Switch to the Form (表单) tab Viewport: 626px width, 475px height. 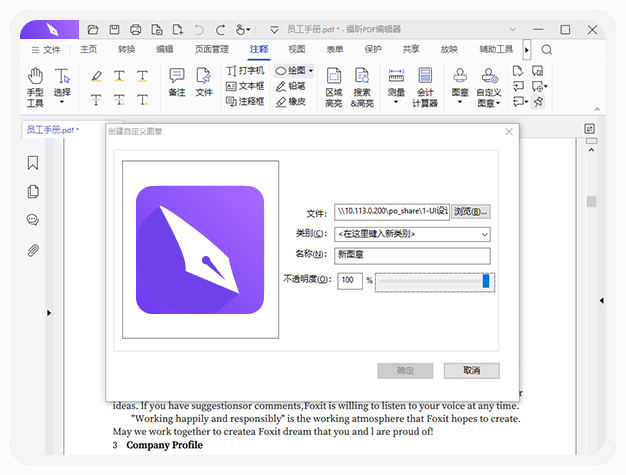coord(335,49)
